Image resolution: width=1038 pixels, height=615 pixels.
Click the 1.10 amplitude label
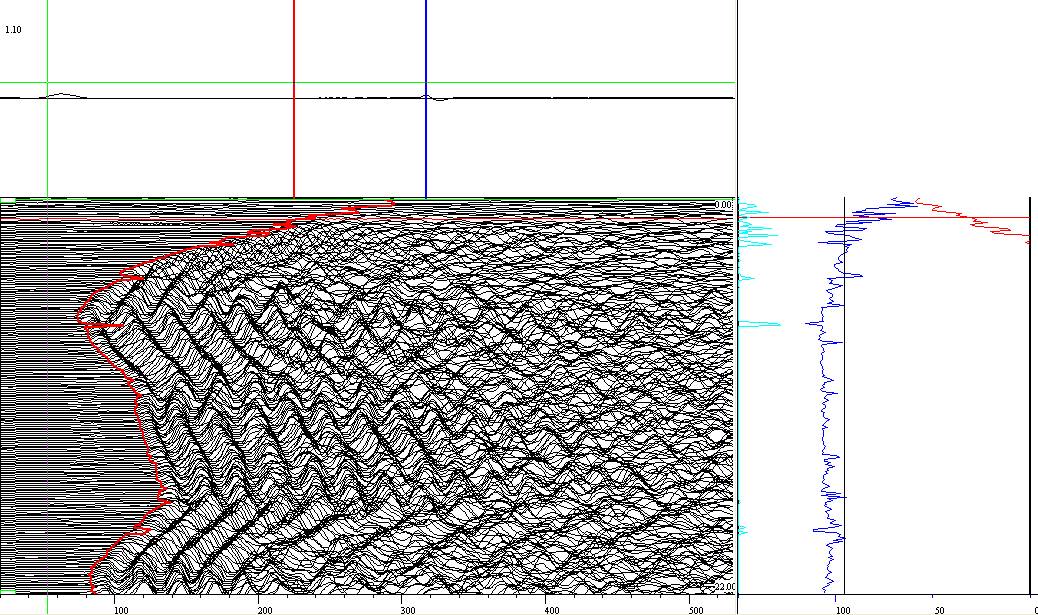pyautogui.click(x=13, y=30)
